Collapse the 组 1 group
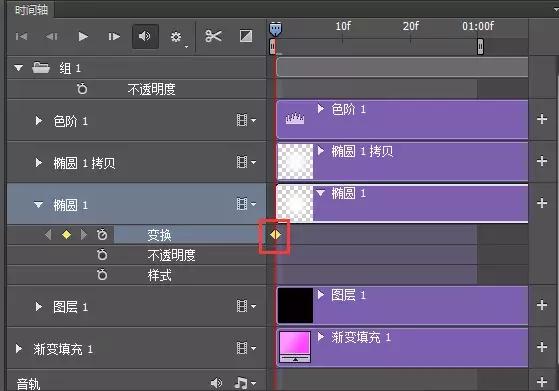This screenshot has height=391, width=559. click(x=19, y=67)
